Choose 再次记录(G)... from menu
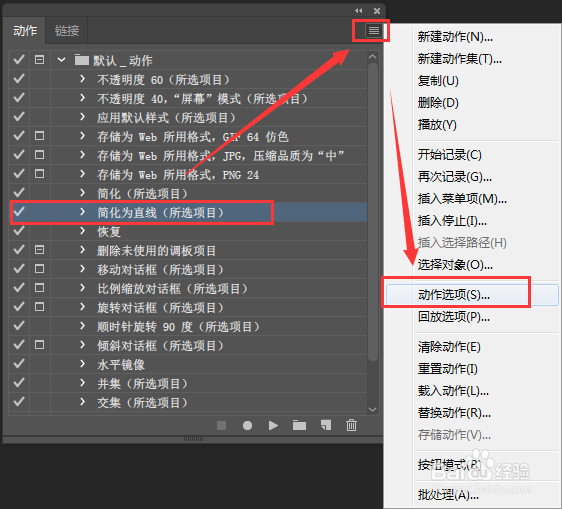This screenshot has width=562, height=509. point(454,177)
